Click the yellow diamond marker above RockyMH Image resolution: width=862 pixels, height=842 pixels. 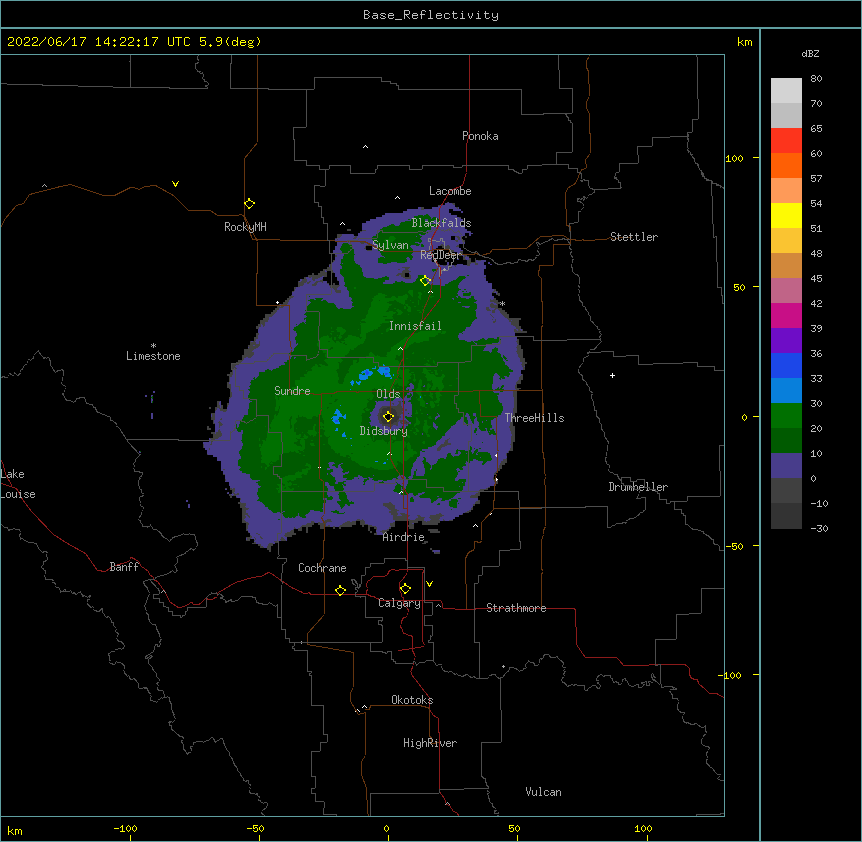pos(249,204)
